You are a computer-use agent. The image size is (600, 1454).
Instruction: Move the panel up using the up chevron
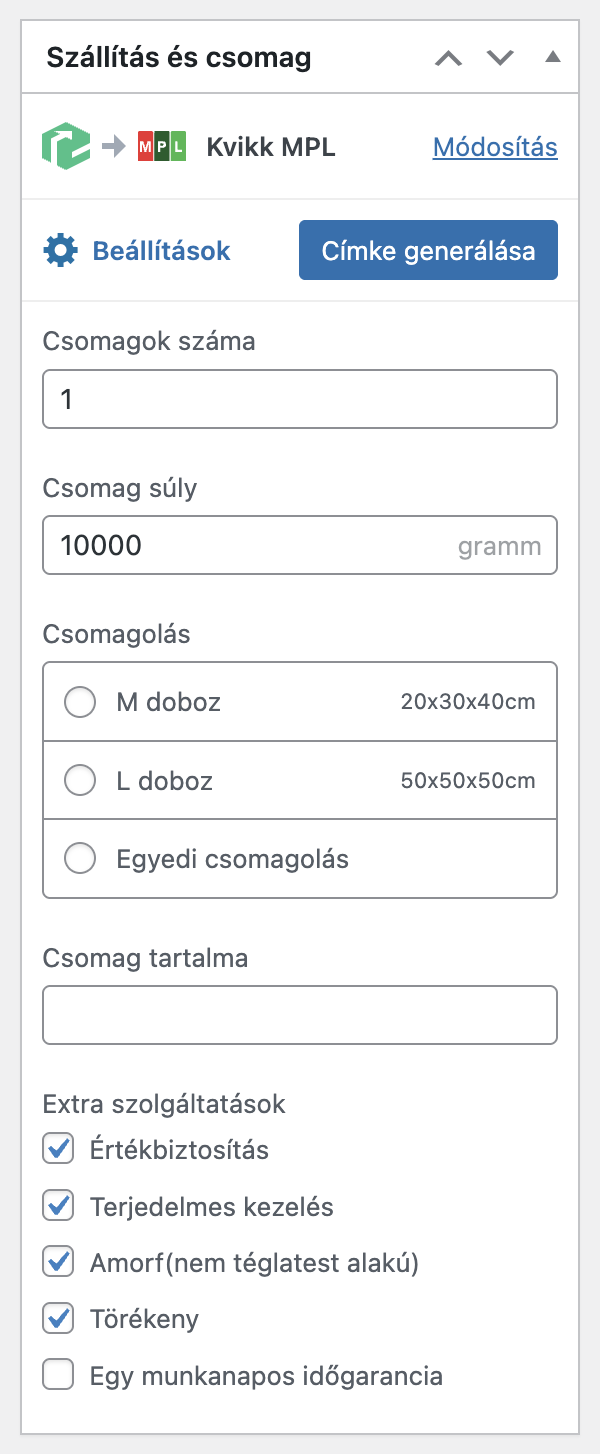448,57
